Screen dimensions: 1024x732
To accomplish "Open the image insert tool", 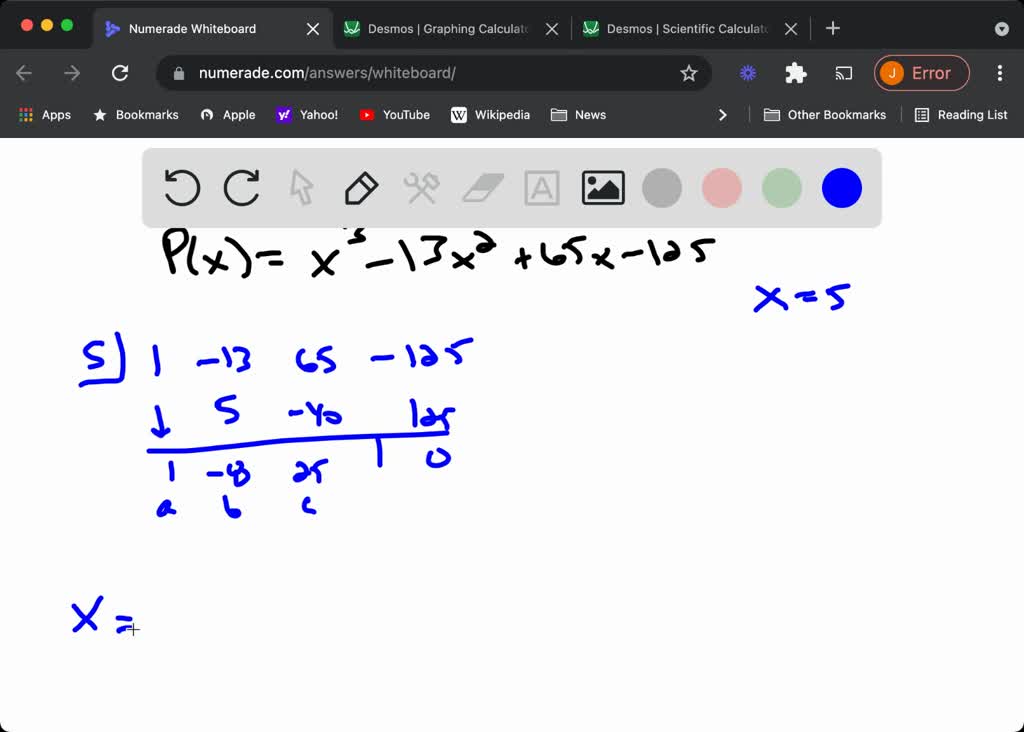I will pos(602,187).
